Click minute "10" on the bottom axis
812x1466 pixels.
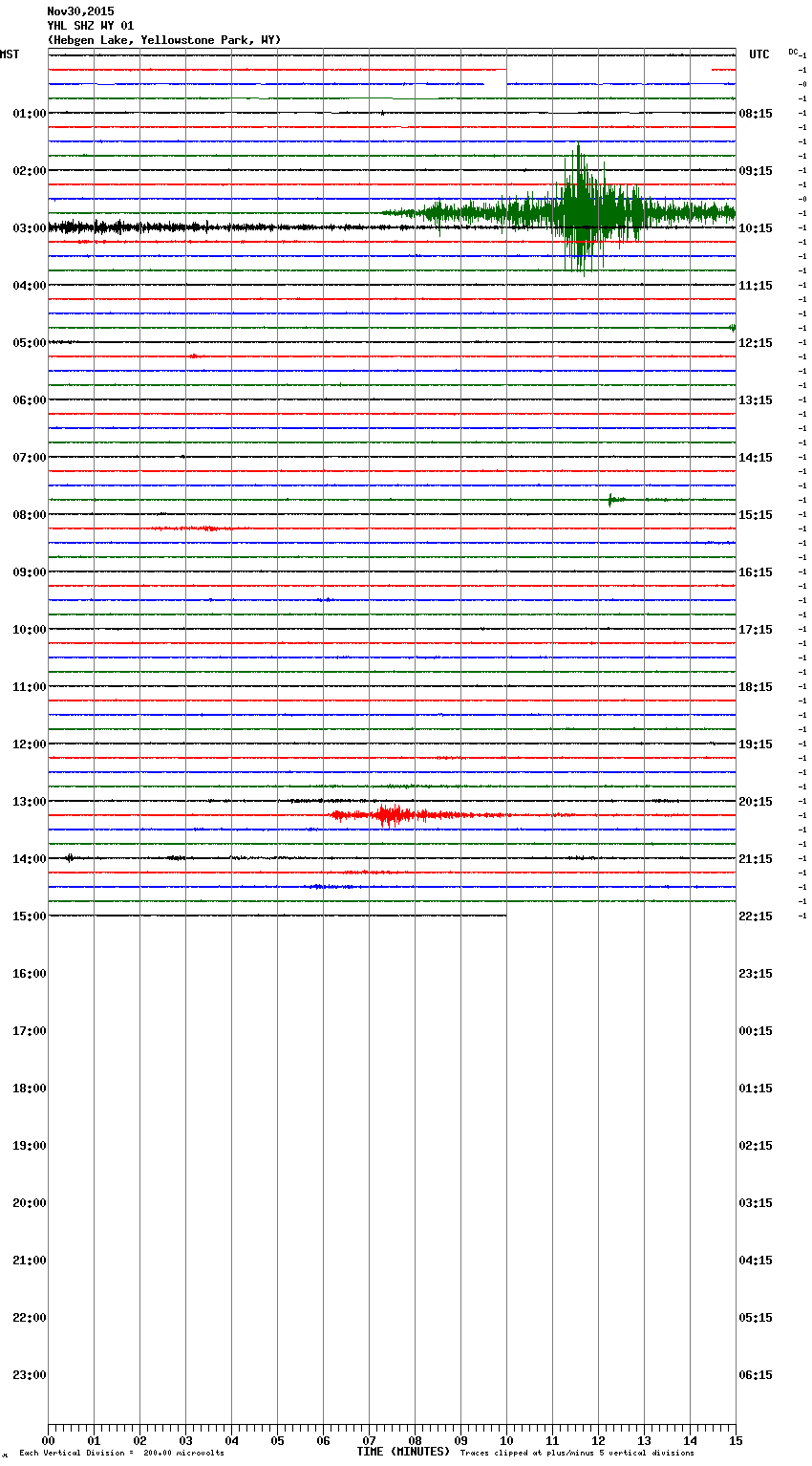coord(506,1440)
